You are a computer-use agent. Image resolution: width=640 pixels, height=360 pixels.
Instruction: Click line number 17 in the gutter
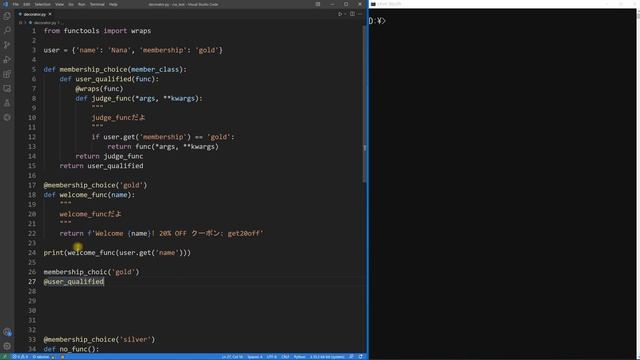(x=32, y=185)
